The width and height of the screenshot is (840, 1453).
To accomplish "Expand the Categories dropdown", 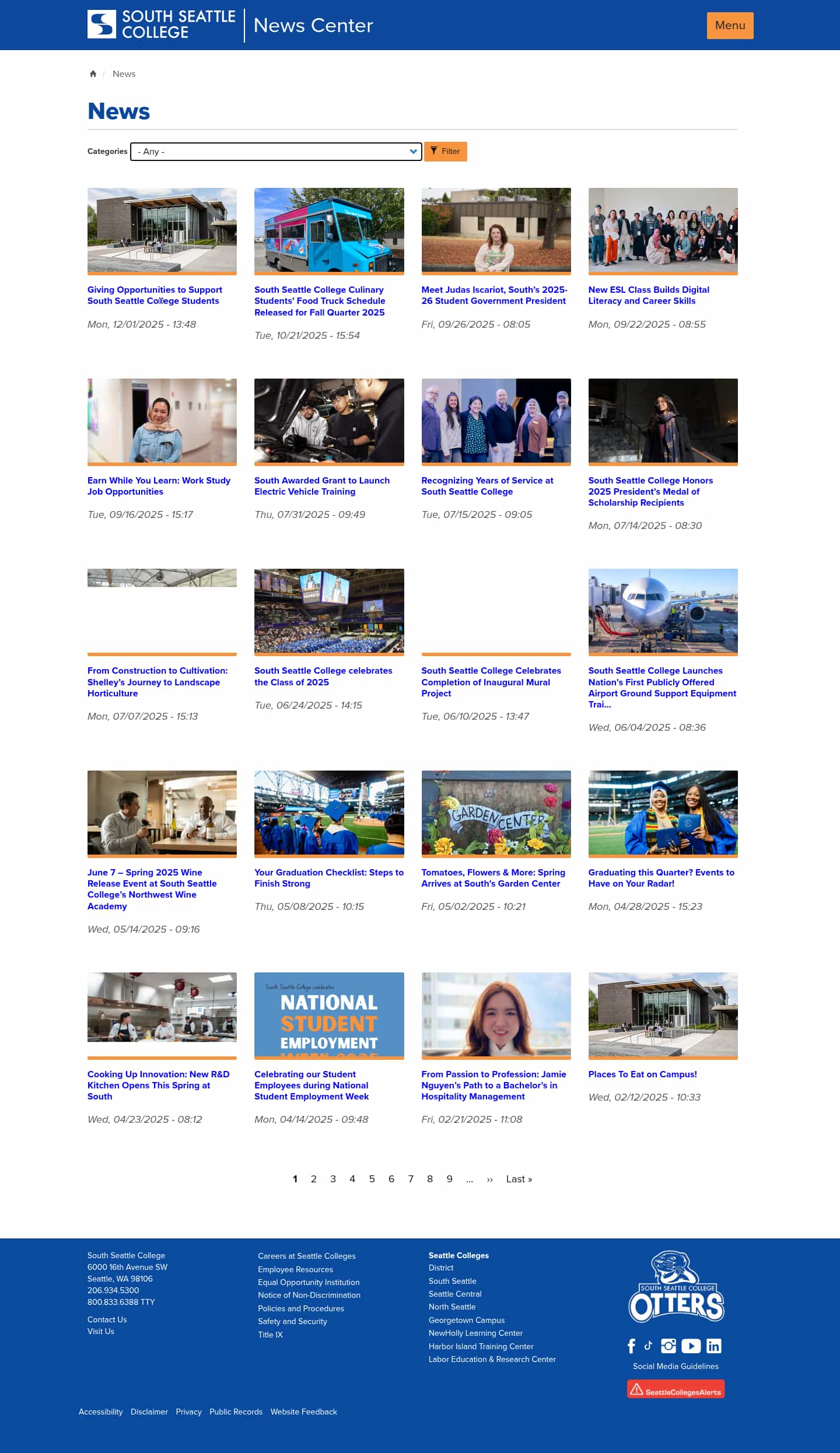I will coord(276,152).
